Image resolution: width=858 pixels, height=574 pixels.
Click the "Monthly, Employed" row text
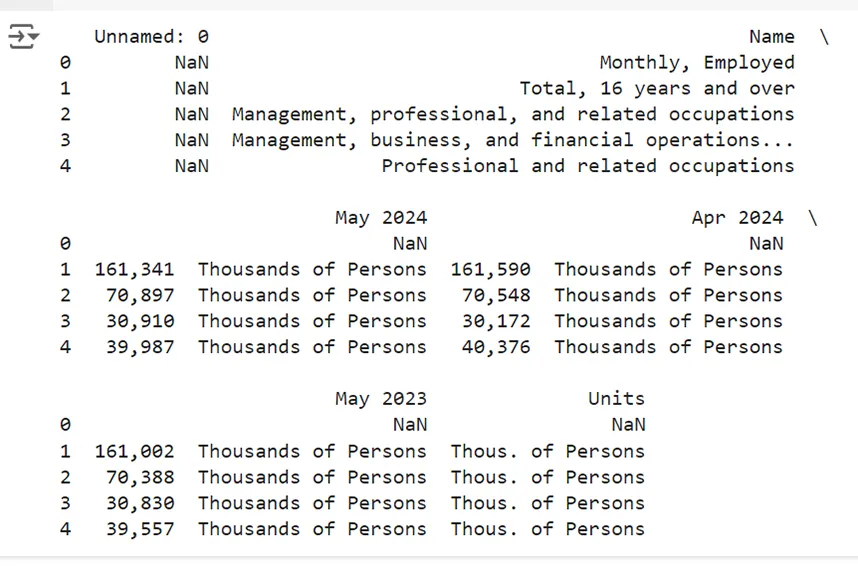(696, 63)
